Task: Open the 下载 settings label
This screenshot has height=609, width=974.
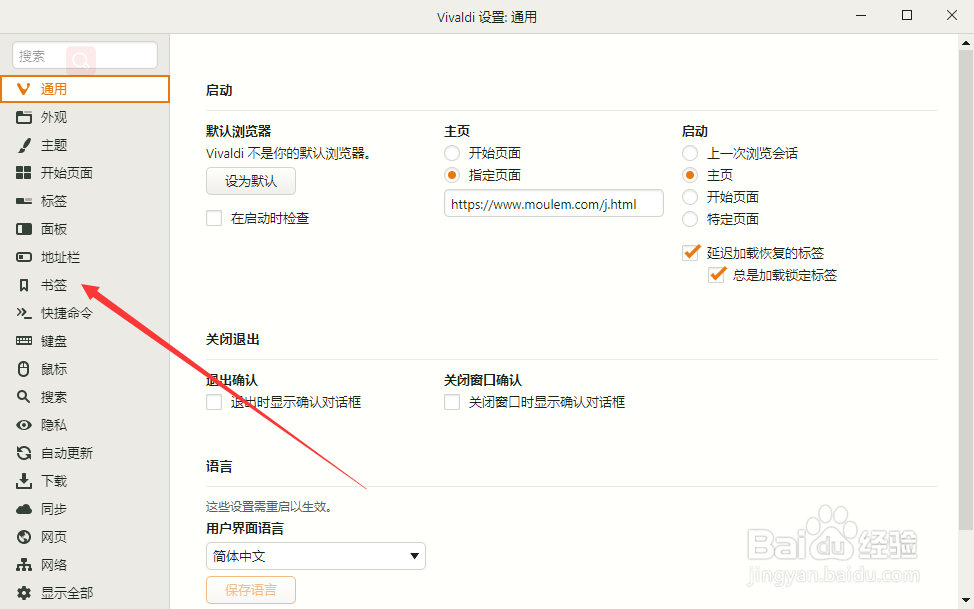Action: (x=54, y=481)
